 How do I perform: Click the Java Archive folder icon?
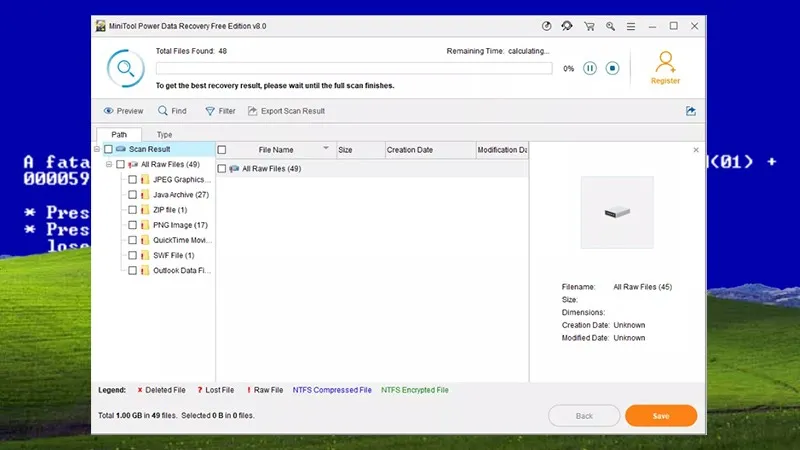pyautogui.click(x=145, y=195)
